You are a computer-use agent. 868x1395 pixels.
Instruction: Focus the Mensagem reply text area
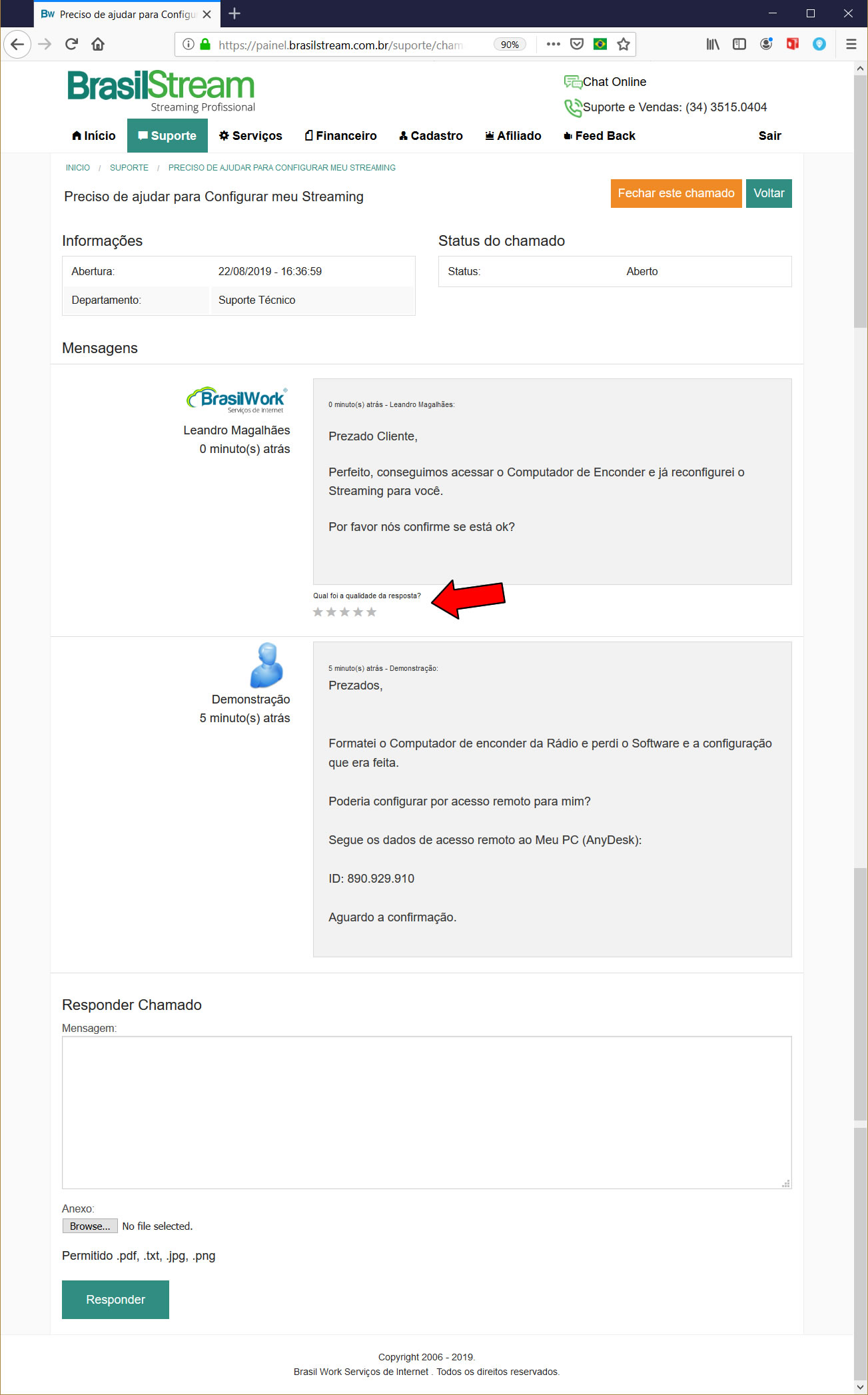(x=426, y=1112)
